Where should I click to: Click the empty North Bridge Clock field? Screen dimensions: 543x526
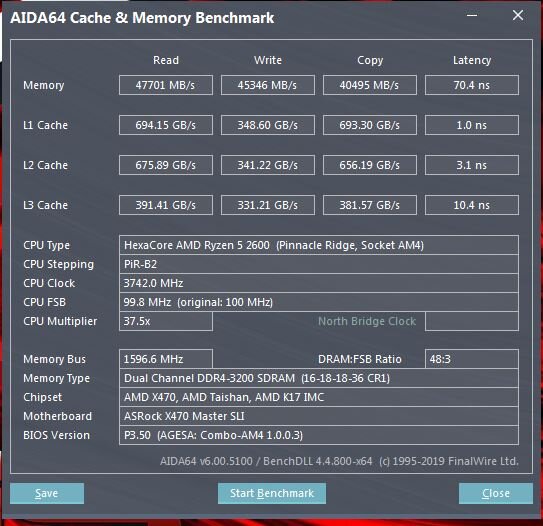[472, 321]
